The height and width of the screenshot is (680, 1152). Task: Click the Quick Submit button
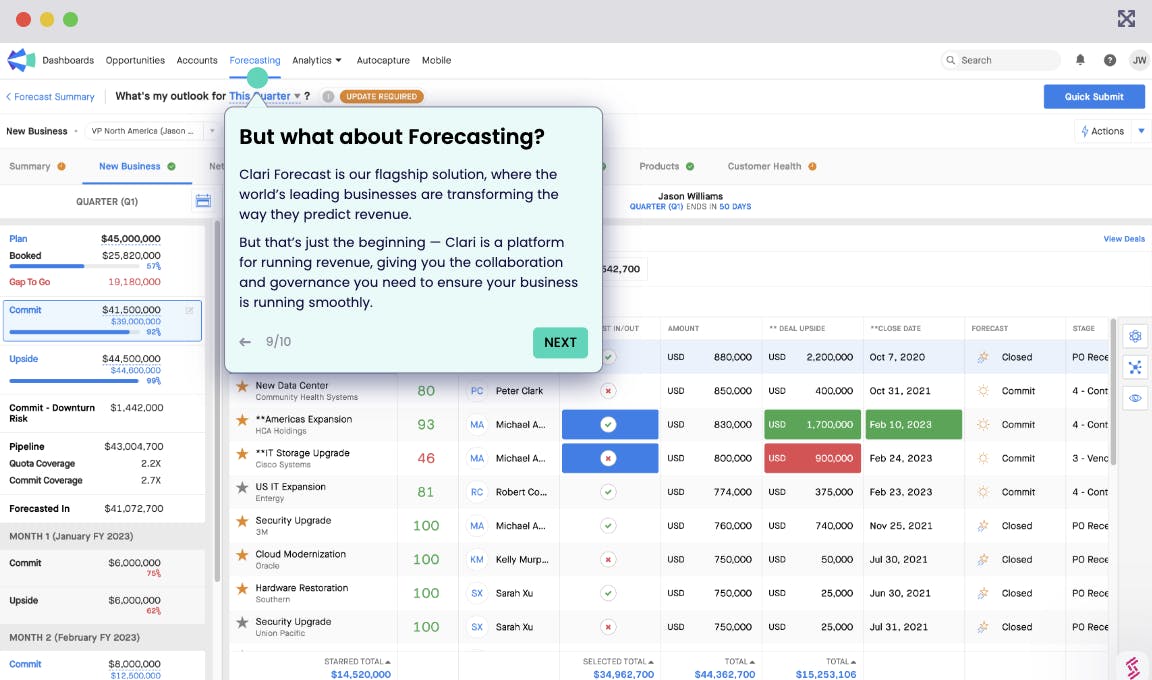1094,96
